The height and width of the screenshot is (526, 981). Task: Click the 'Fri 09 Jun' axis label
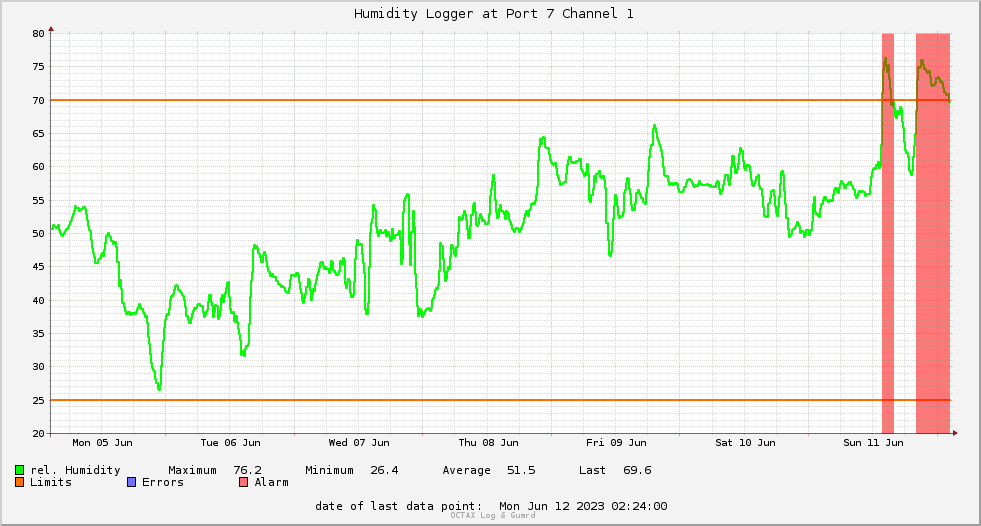(x=616, y=442)
